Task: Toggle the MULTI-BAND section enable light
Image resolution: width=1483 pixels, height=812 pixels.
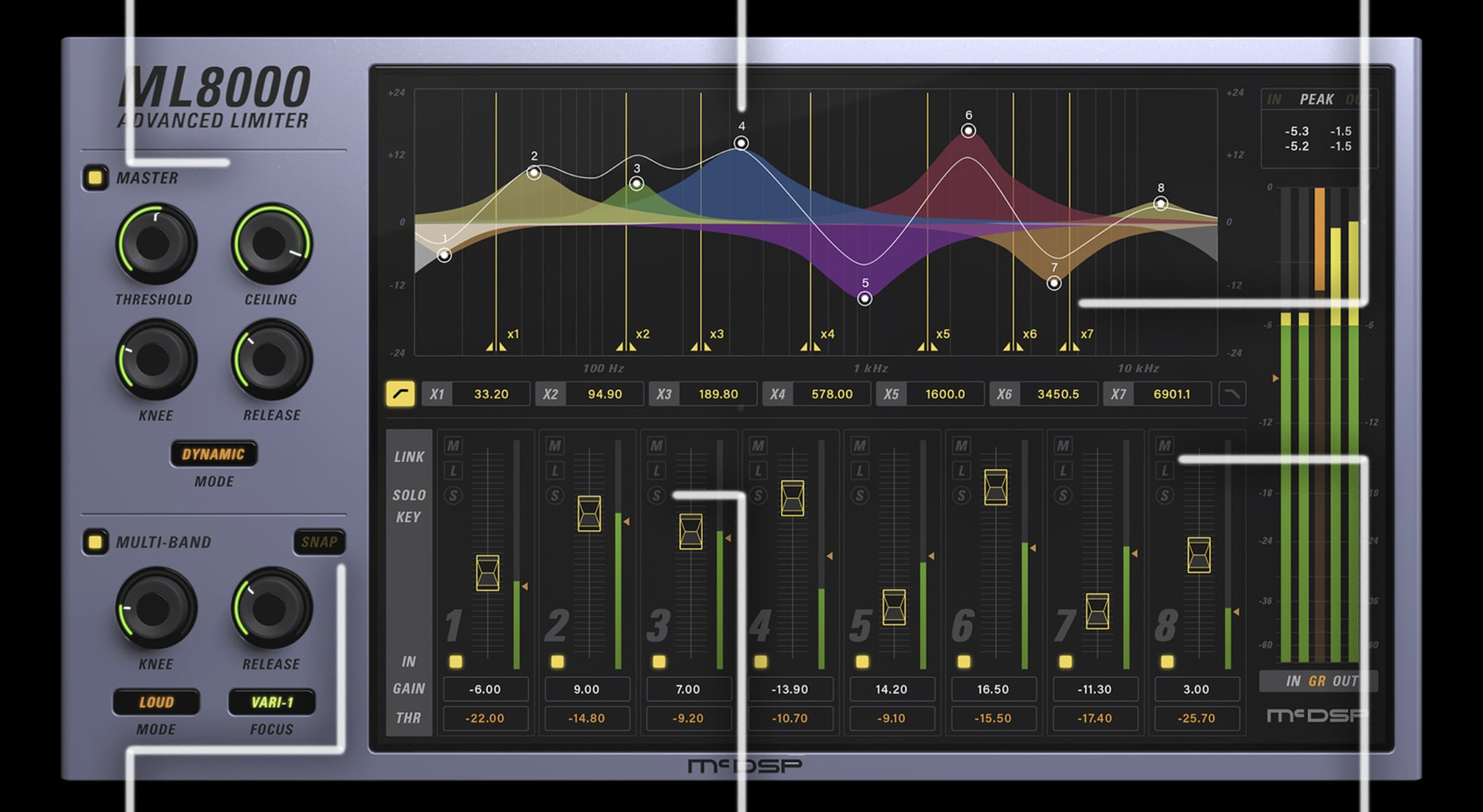Action: point(95,542)
